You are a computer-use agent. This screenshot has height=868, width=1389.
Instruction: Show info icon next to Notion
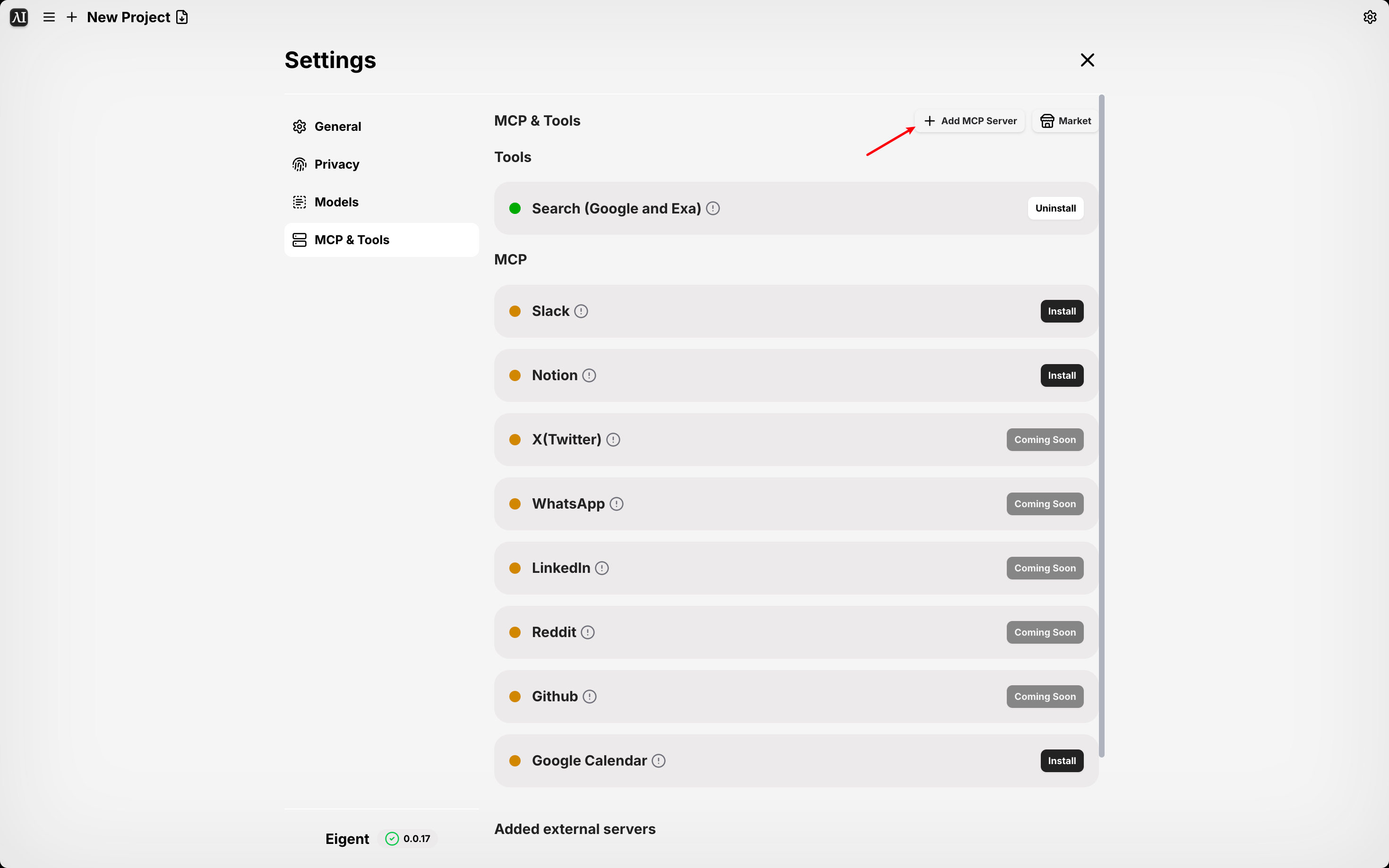pos(589,375)
